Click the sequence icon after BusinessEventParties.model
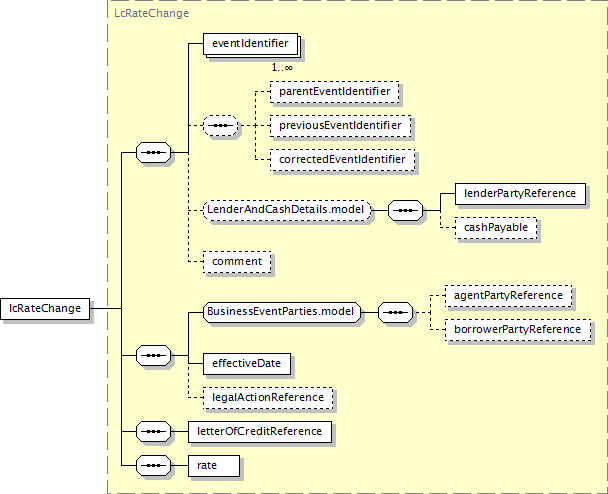The width and height of the screenshot is (608, 494). click(x=396, y=312)
